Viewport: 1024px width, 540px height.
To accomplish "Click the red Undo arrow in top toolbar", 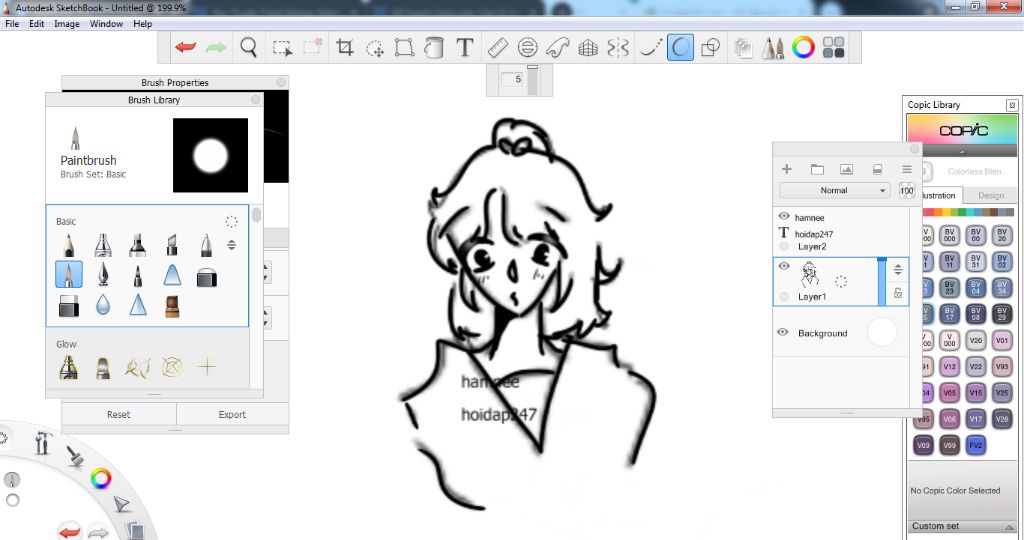I will (185, 47).
